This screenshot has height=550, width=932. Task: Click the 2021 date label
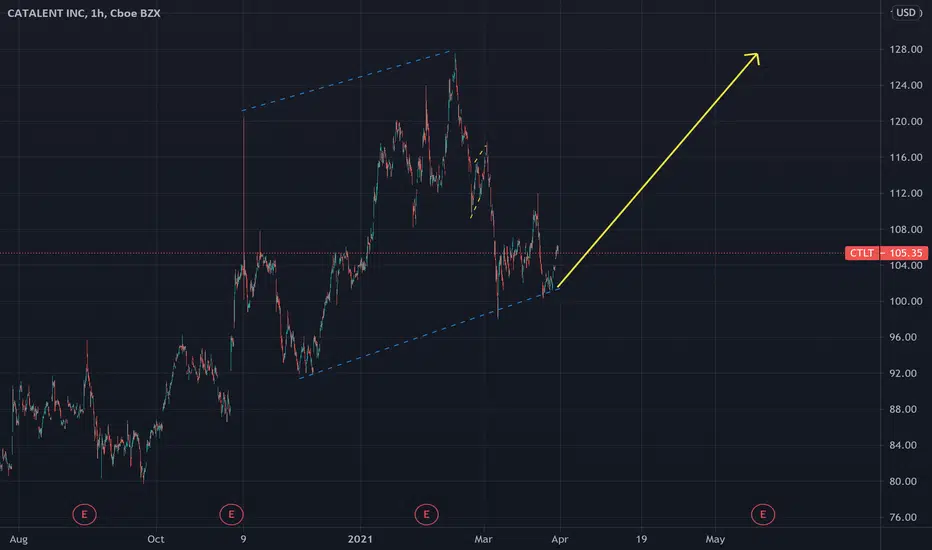[360, 539]
